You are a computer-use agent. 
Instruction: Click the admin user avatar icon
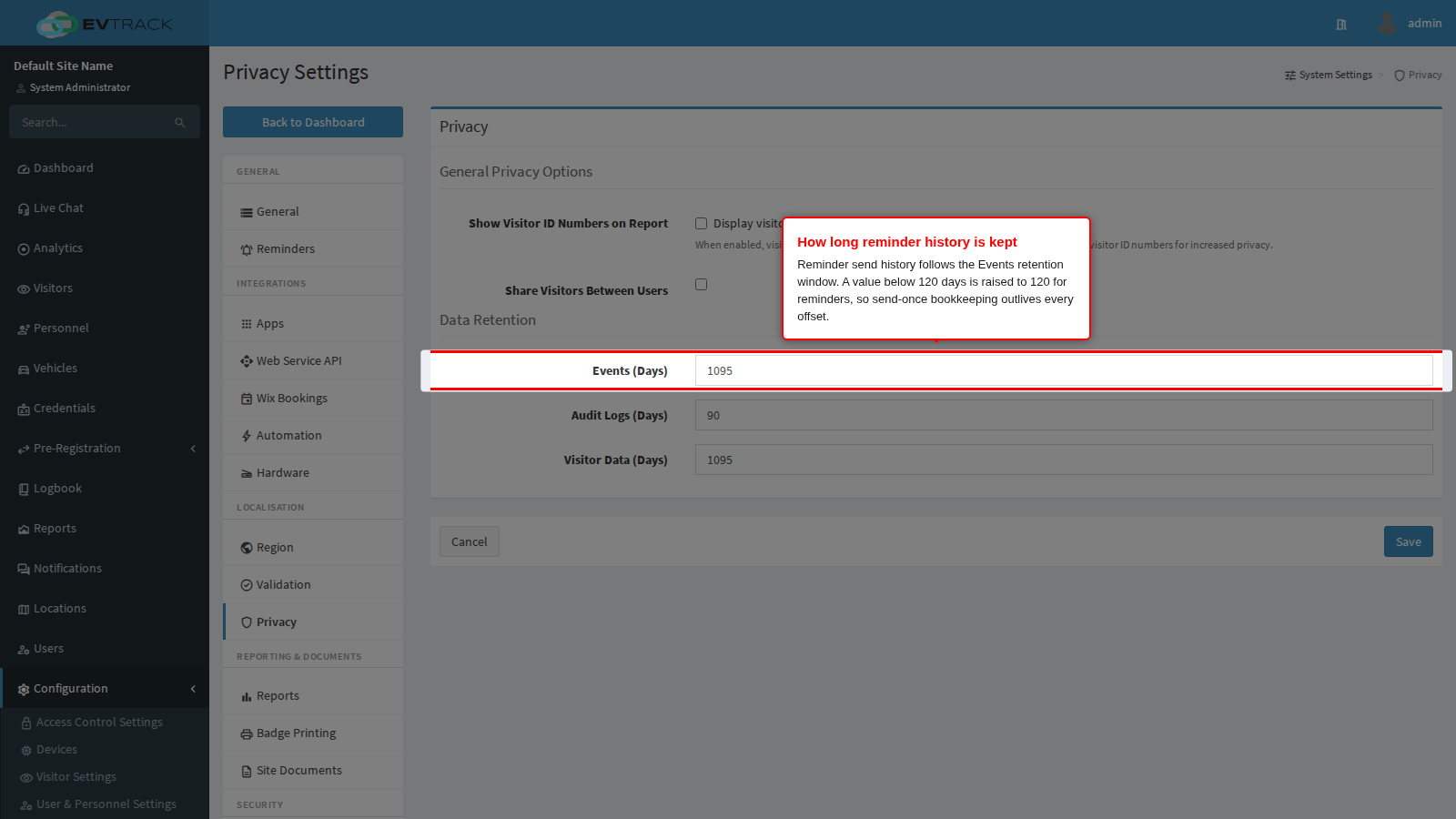[x=1387, y=23]
